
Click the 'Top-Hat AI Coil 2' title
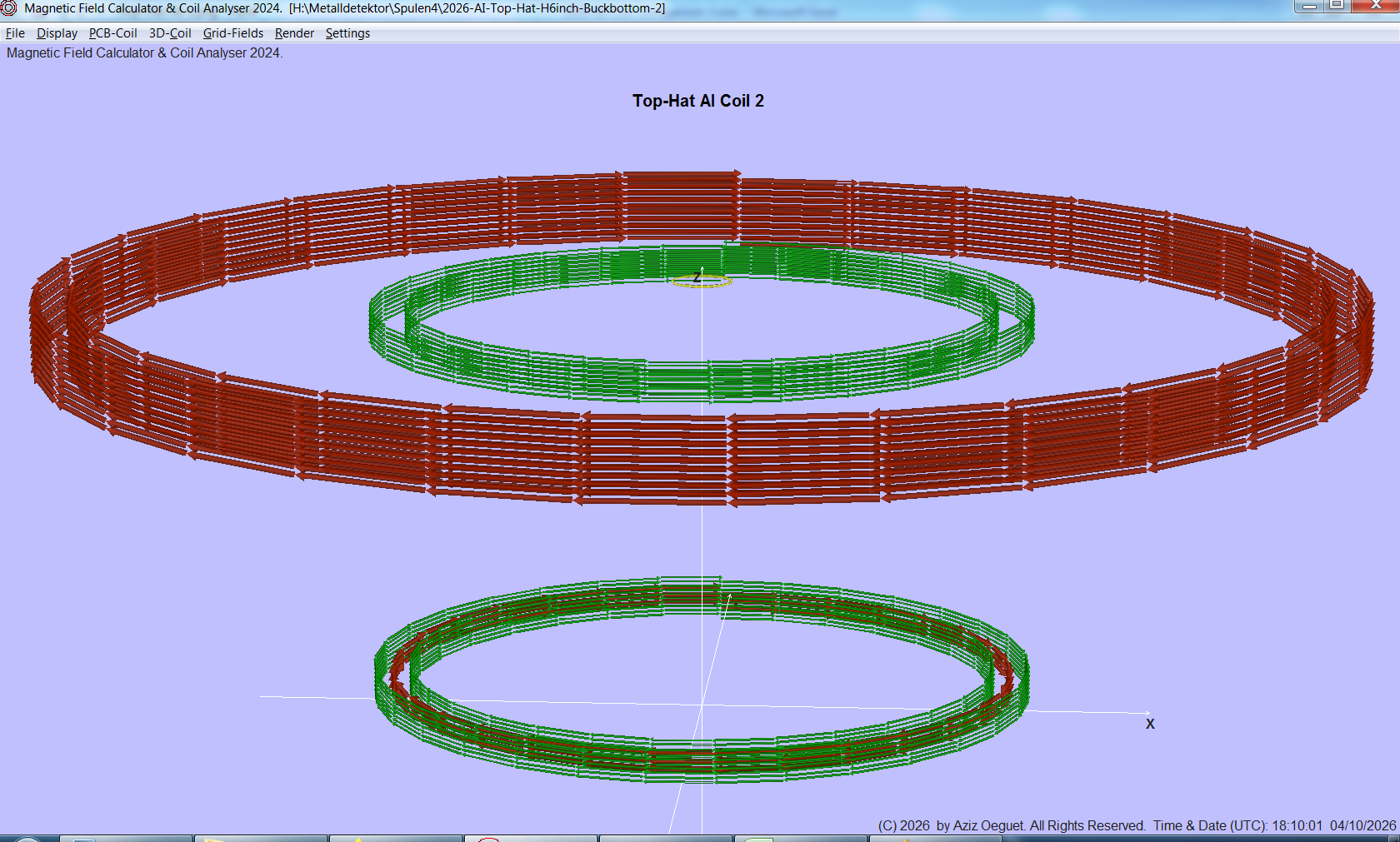[697, 101]
